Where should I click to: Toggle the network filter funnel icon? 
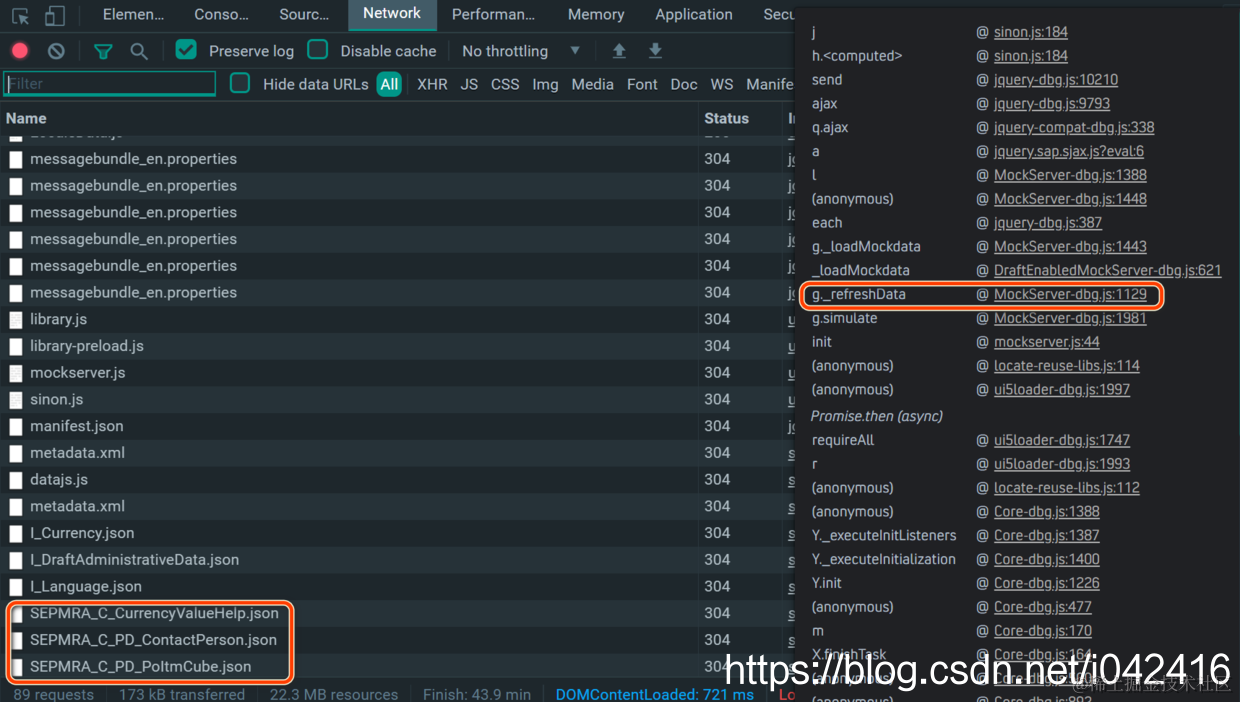click(x=103, y=51)
